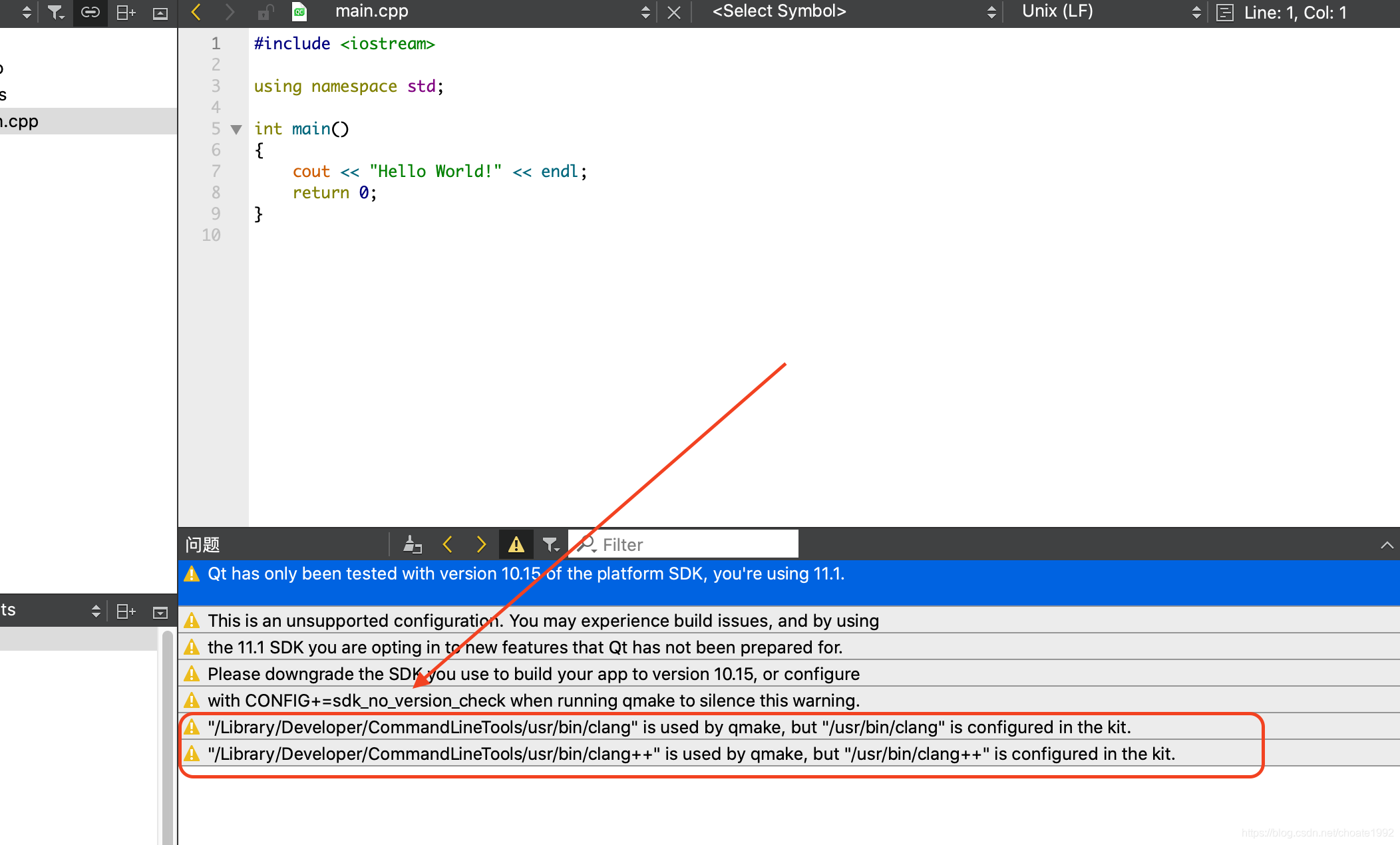
Task: Collapse the int main() code fold
Action: tap(236, 129)
